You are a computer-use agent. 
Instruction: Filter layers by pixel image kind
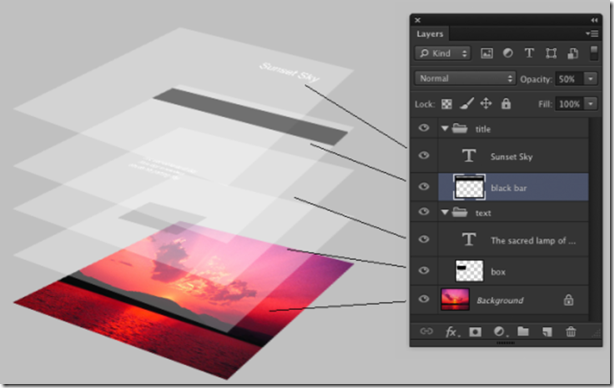pyautogui.click(x=487, y=53)
